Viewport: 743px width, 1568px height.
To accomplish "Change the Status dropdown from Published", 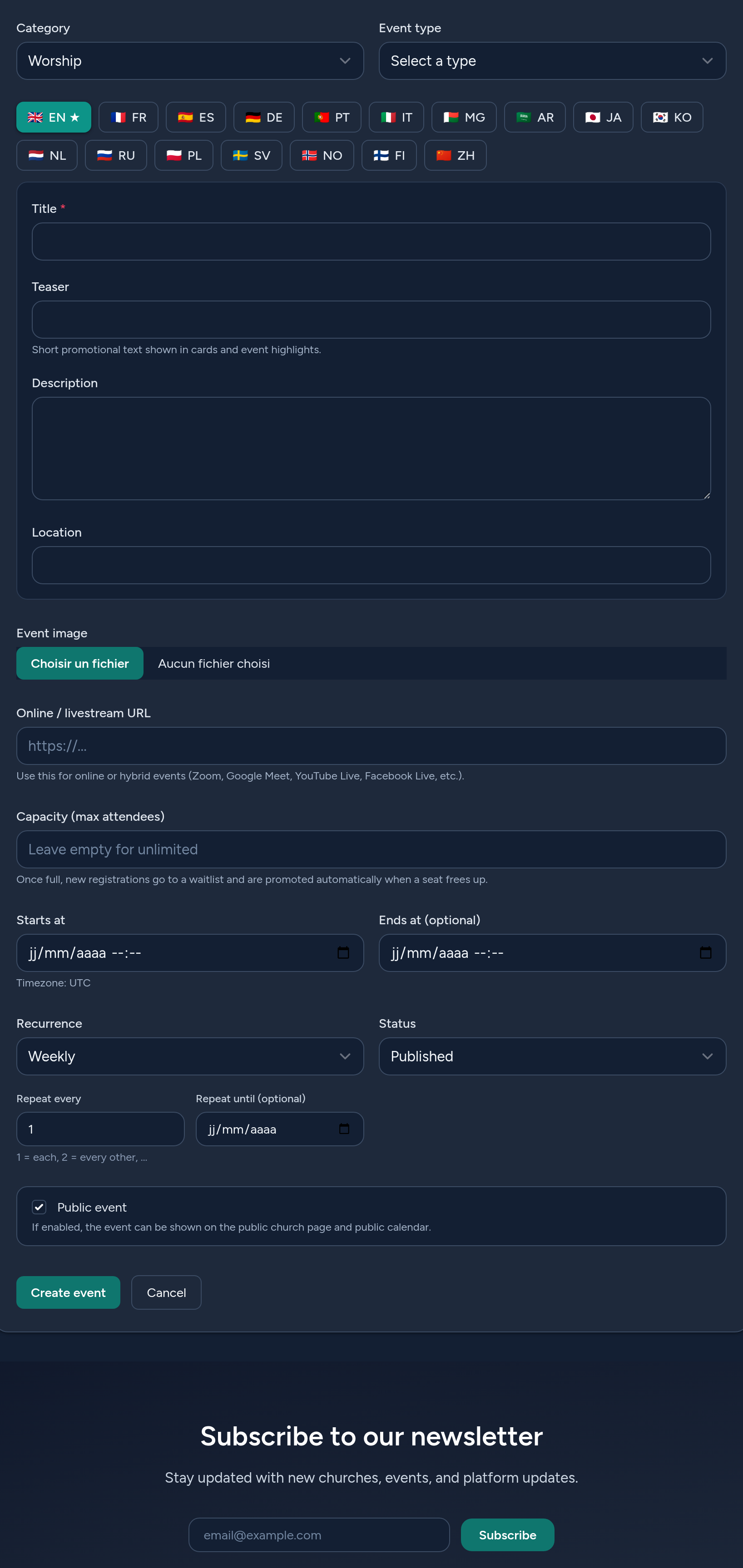I will (x=552, y=1056).
